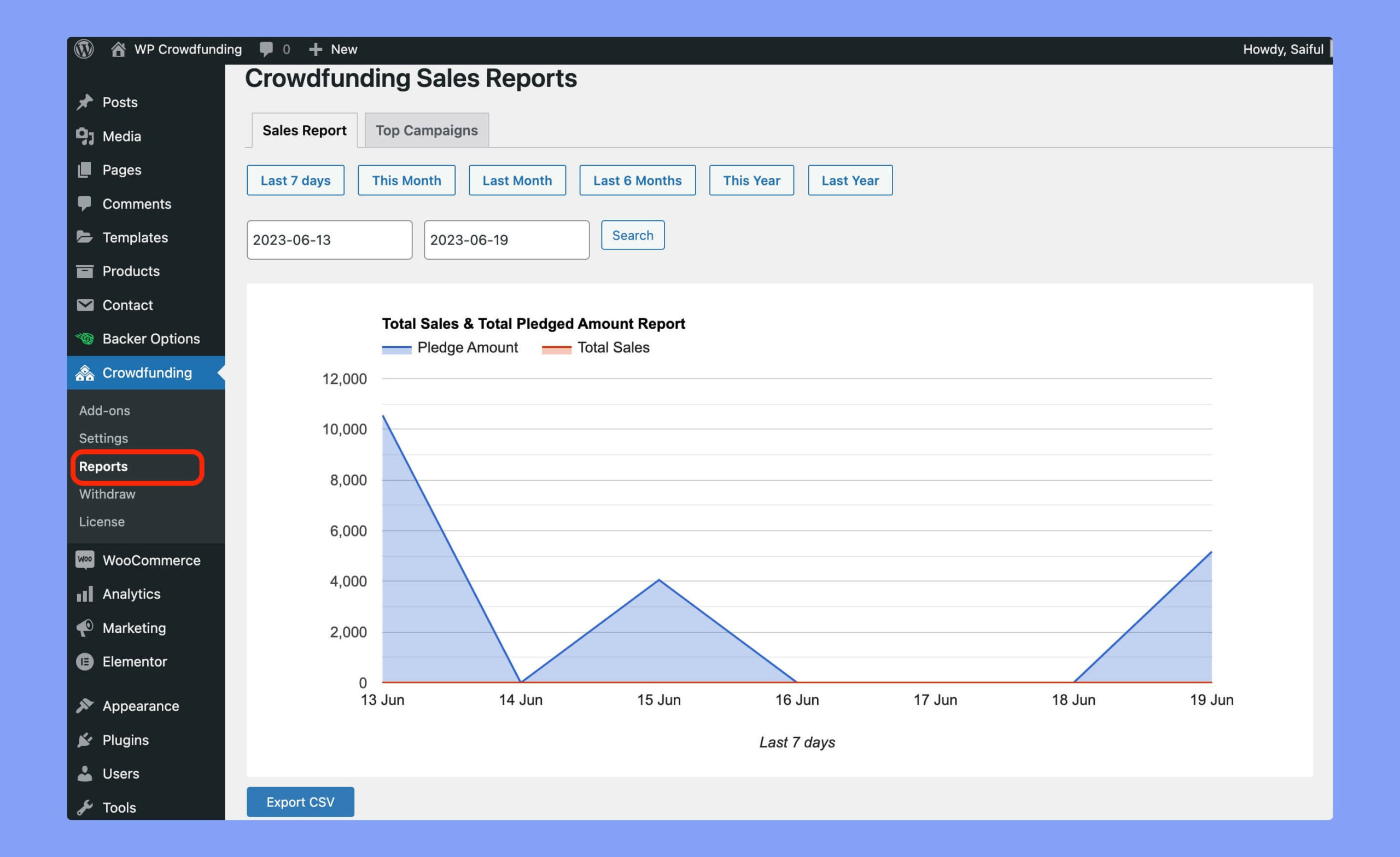Click the Marketing sidebar icon
1400x857 pixels.
click(85, 627)
